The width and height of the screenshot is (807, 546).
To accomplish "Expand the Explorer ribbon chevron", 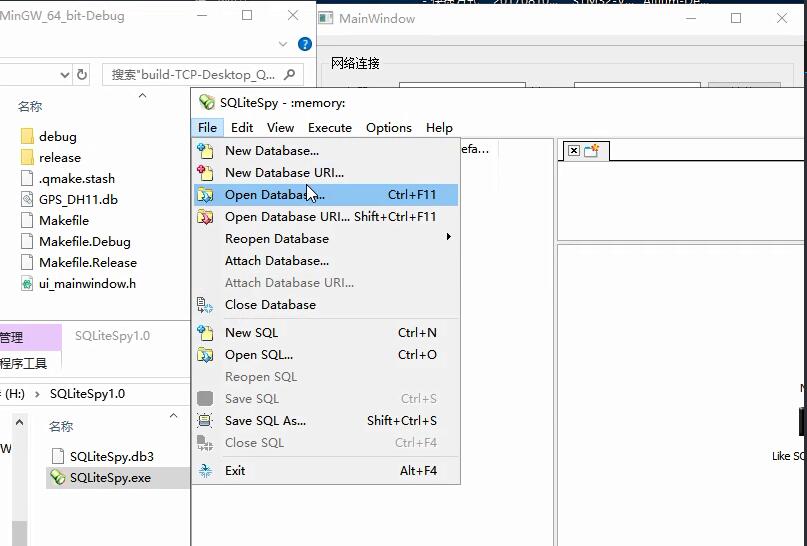I will [283, 44].
